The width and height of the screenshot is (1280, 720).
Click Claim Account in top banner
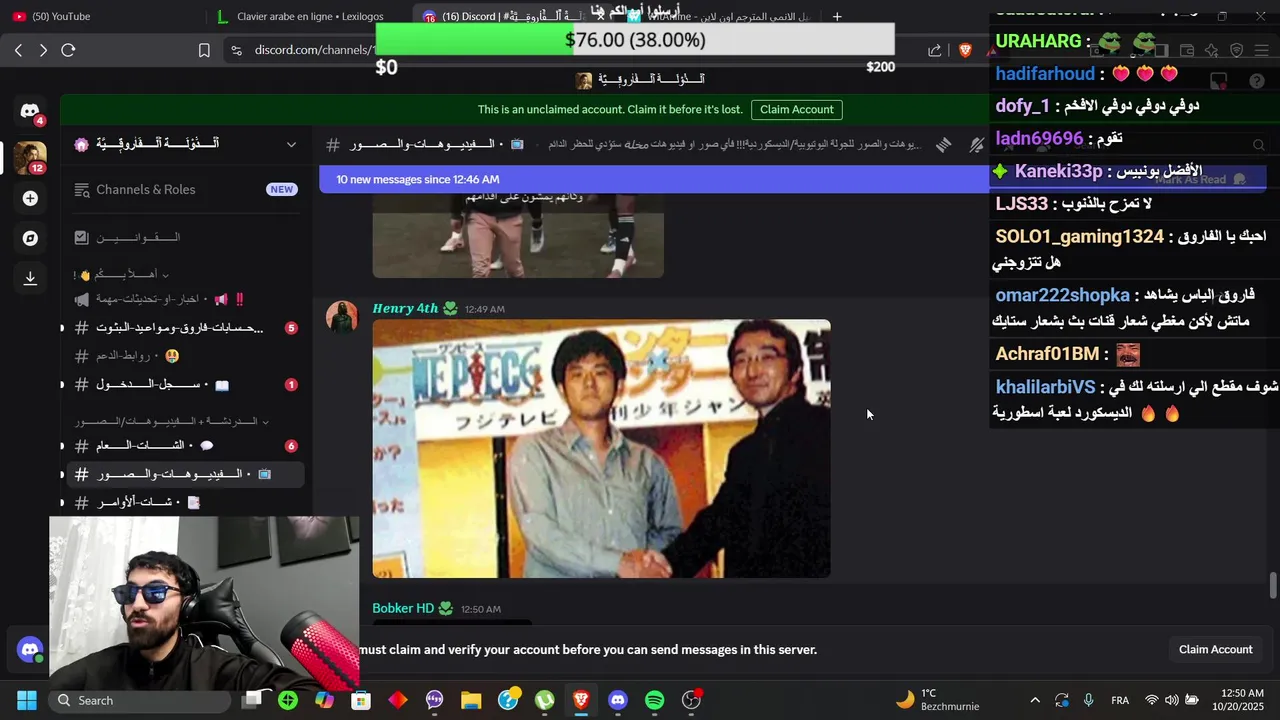(796, 110)
